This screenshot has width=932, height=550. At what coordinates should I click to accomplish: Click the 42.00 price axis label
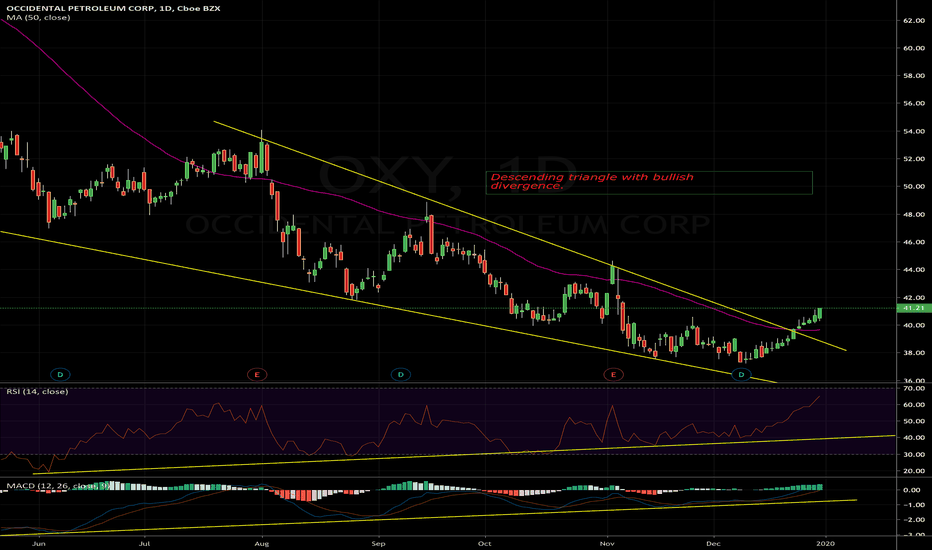click(914, 297)
